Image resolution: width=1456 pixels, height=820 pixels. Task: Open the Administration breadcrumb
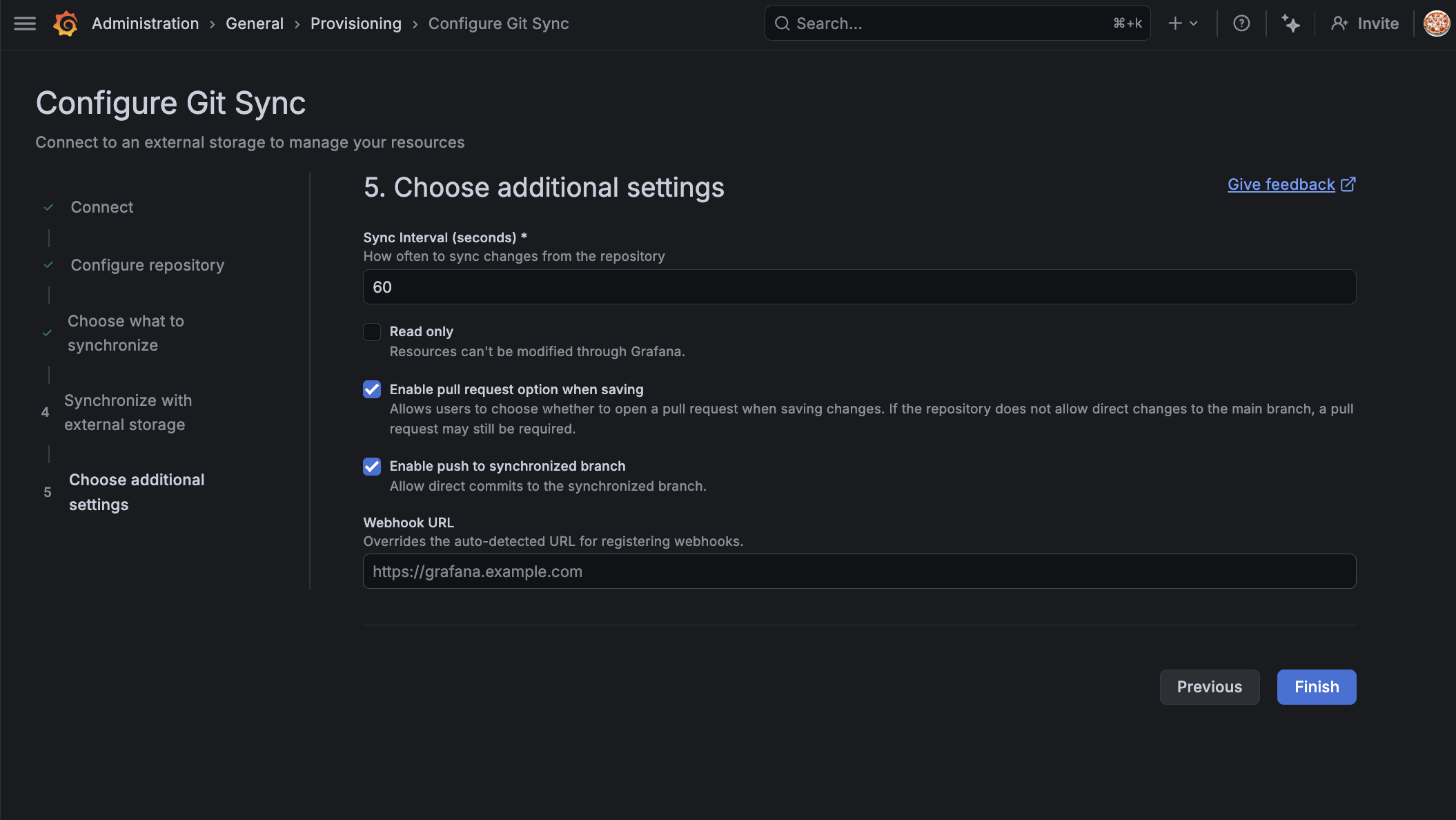pyautogui.click(x=145, y=23)
